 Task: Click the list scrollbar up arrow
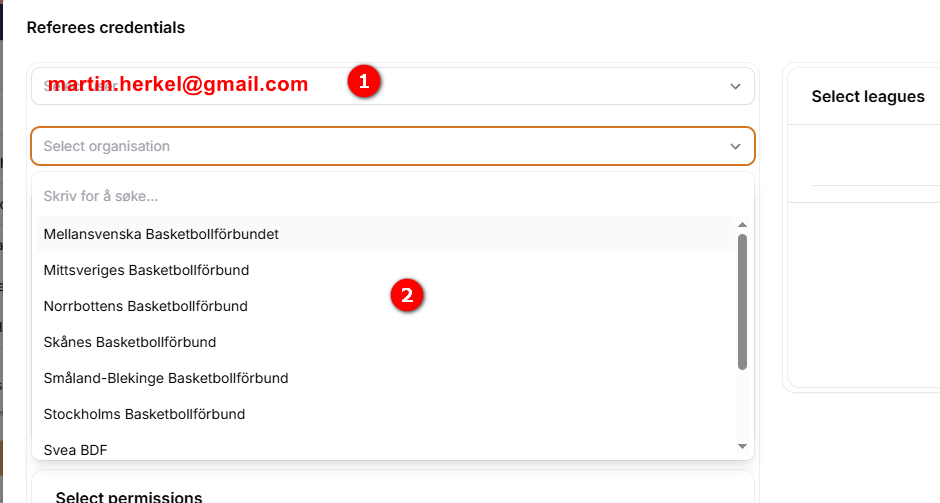pyautogui.click(x=742, y=225)
